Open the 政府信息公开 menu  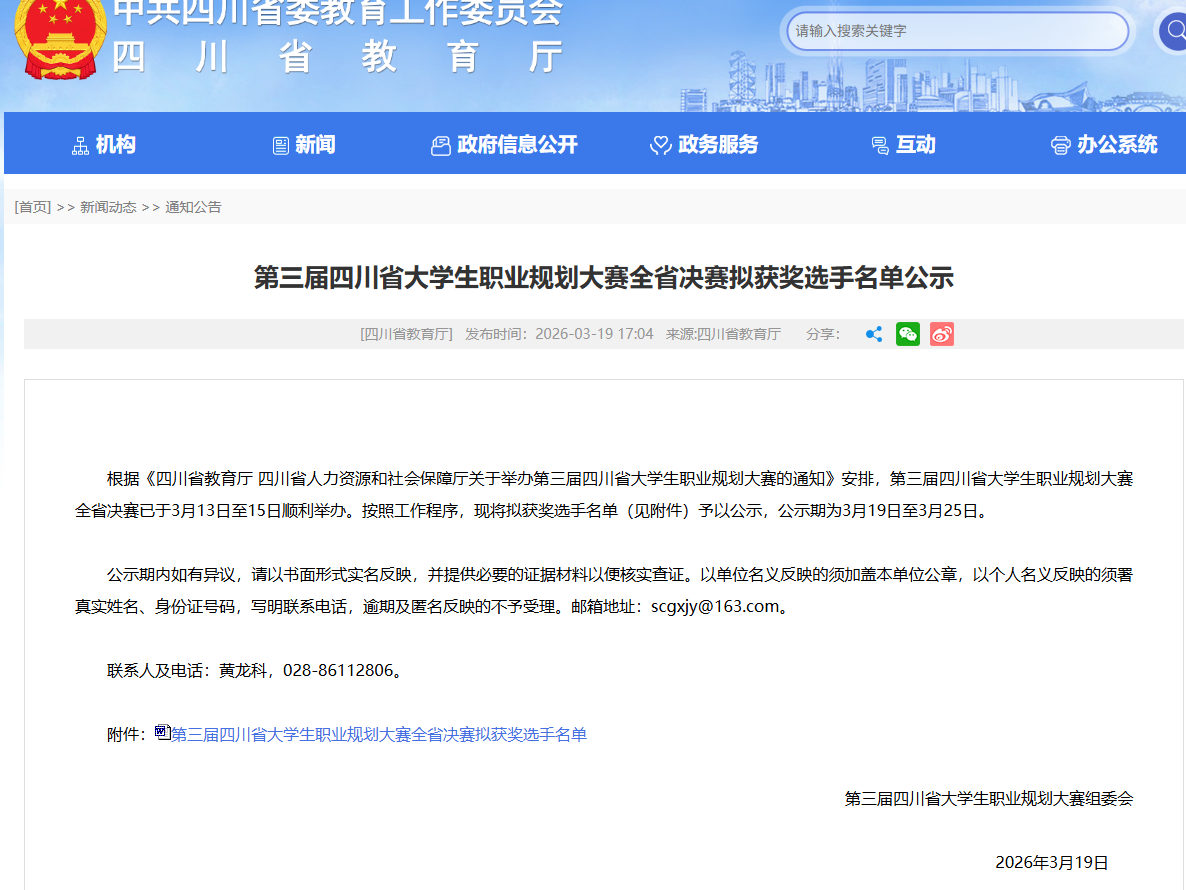click(517, 145)
